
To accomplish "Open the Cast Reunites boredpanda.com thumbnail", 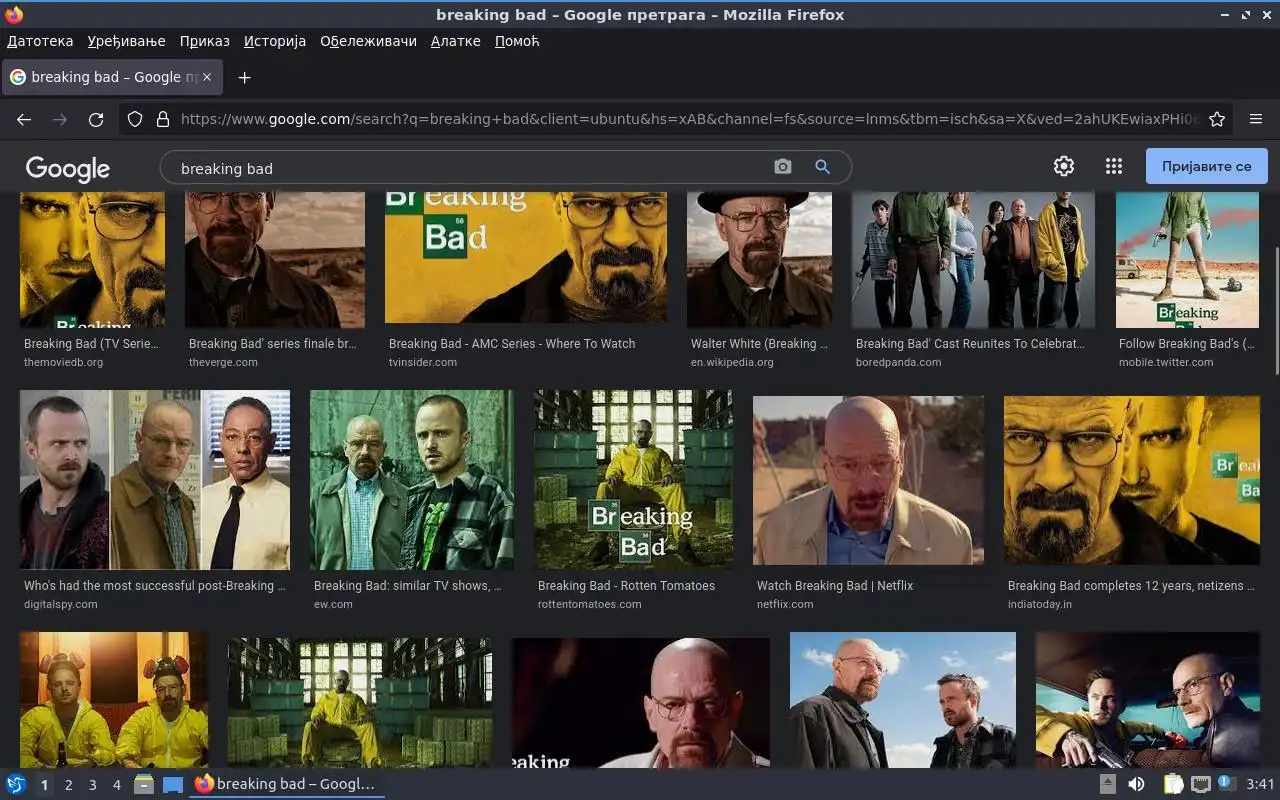I will pyautogui.click(x=973, y=259).
